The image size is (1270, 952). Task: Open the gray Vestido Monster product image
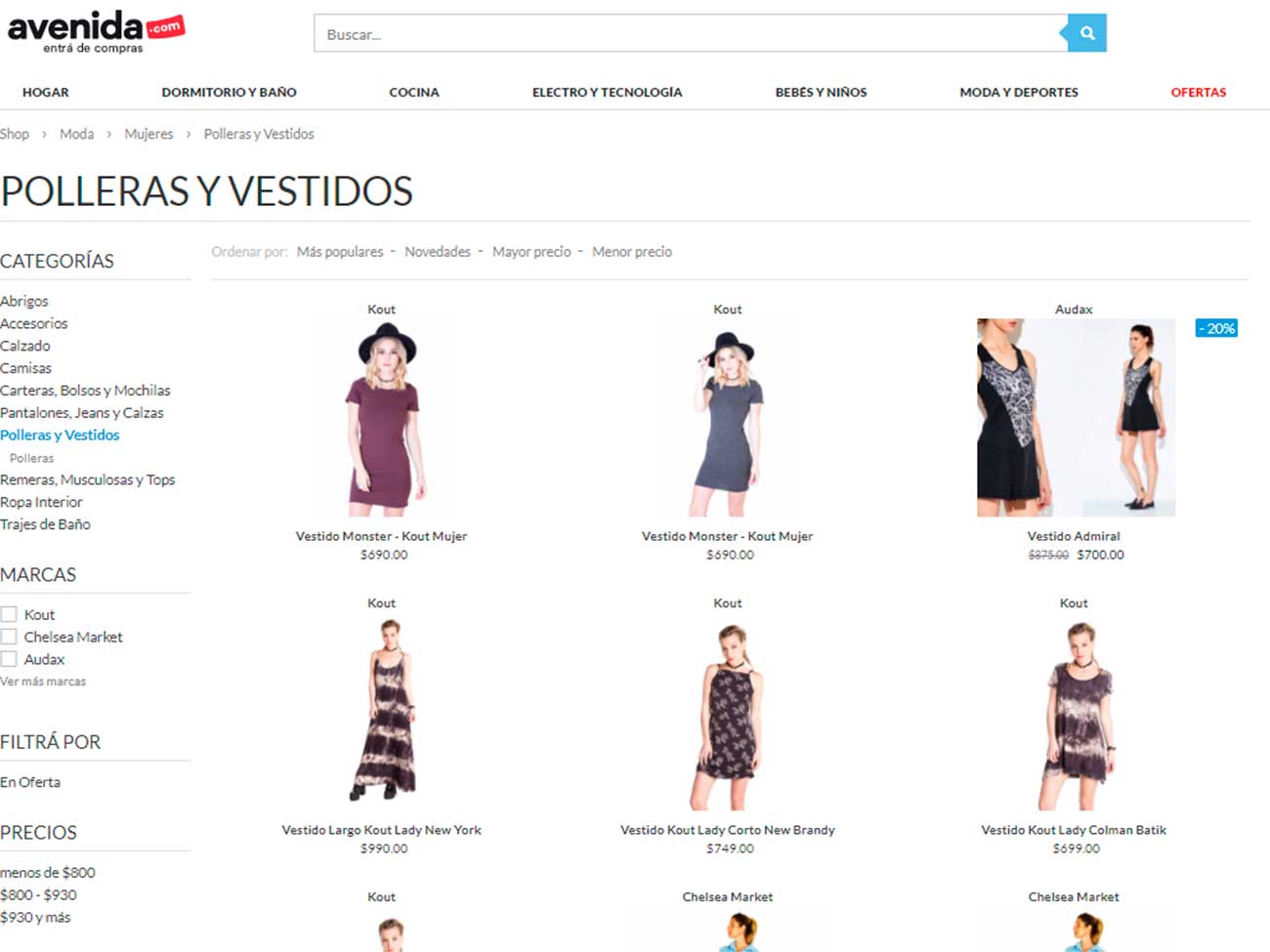(x=728, y=418)
